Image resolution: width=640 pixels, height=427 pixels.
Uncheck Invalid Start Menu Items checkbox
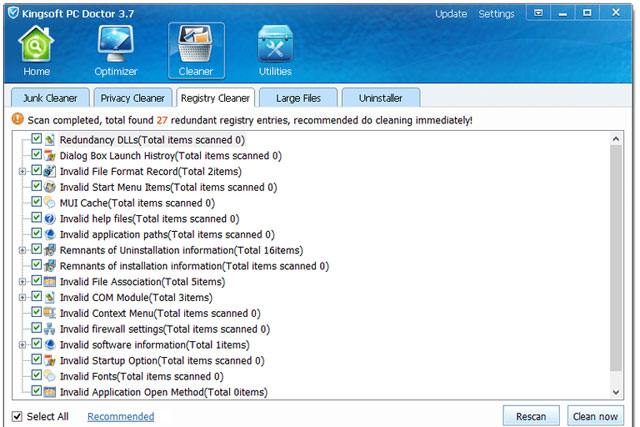click(36, 186)
